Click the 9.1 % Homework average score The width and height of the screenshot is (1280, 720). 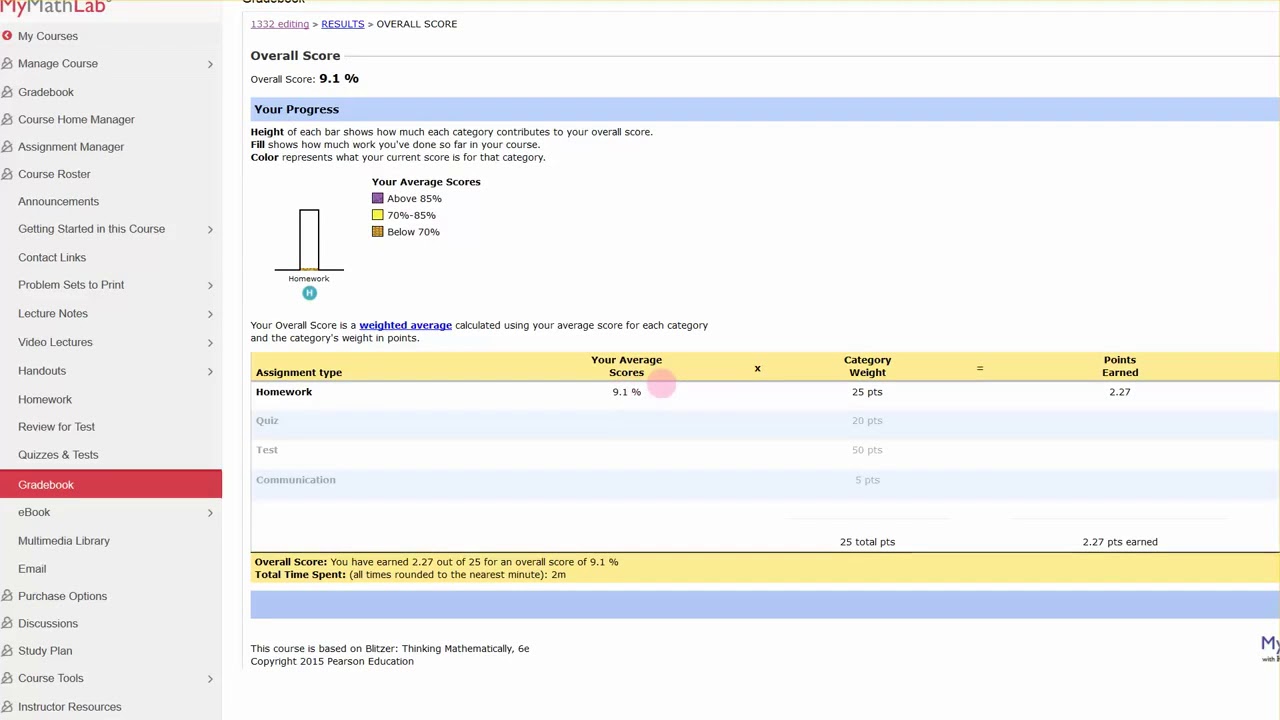click(627, 392)
